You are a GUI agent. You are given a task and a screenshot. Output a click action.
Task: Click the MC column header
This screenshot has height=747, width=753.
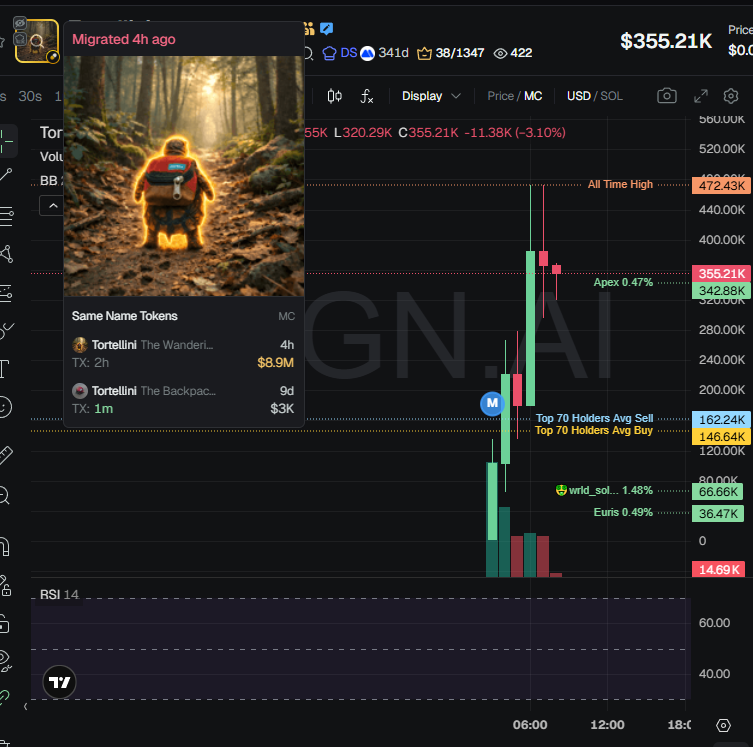pos(286,316)
